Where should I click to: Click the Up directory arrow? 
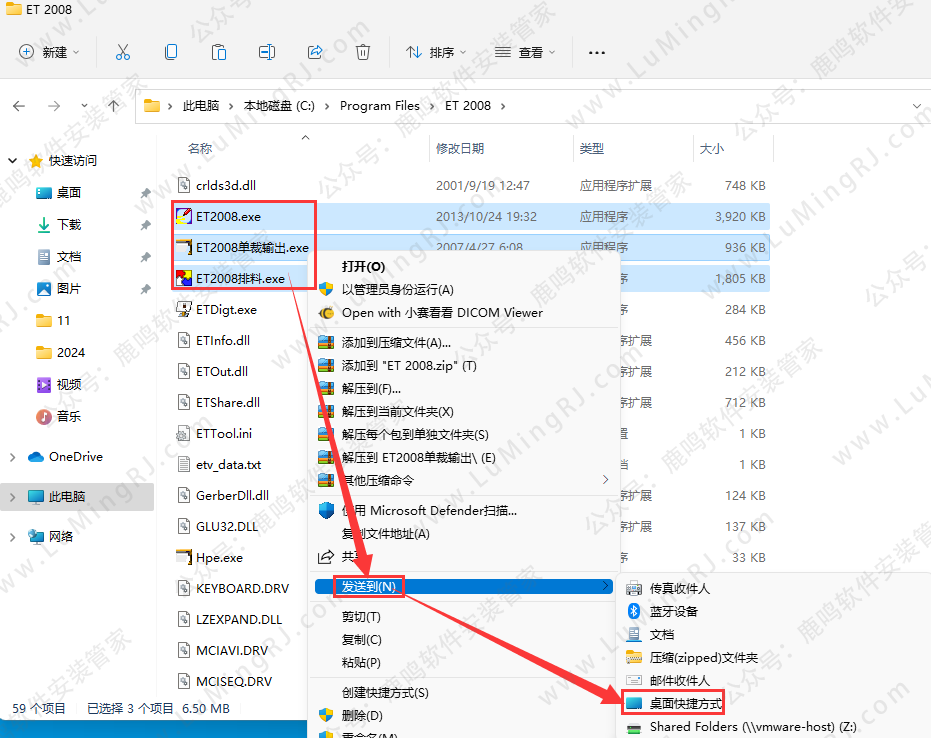[x=114, y=106]
